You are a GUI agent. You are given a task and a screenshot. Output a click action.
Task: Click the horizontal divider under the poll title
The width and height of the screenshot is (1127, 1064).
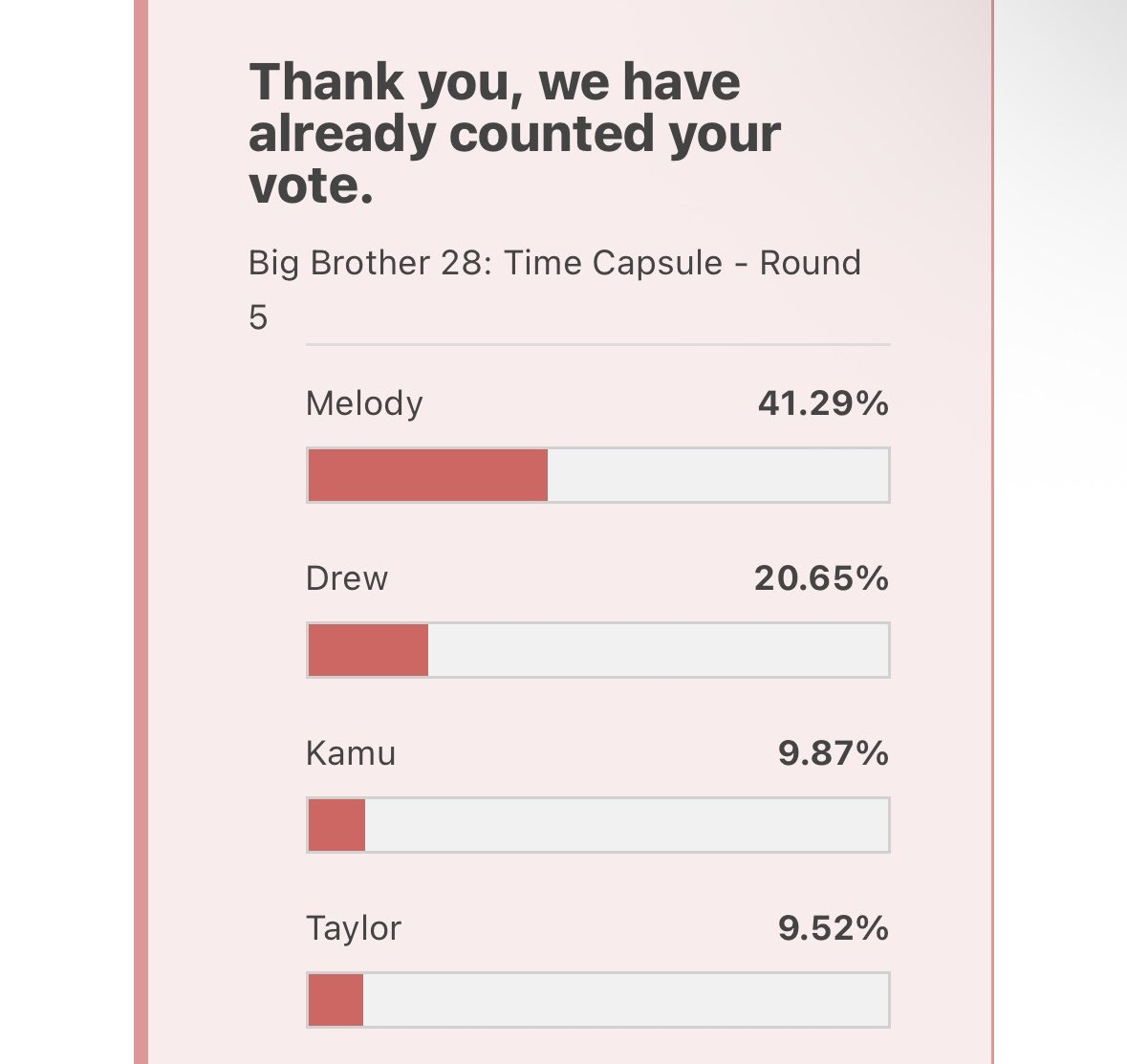[598, 345]
